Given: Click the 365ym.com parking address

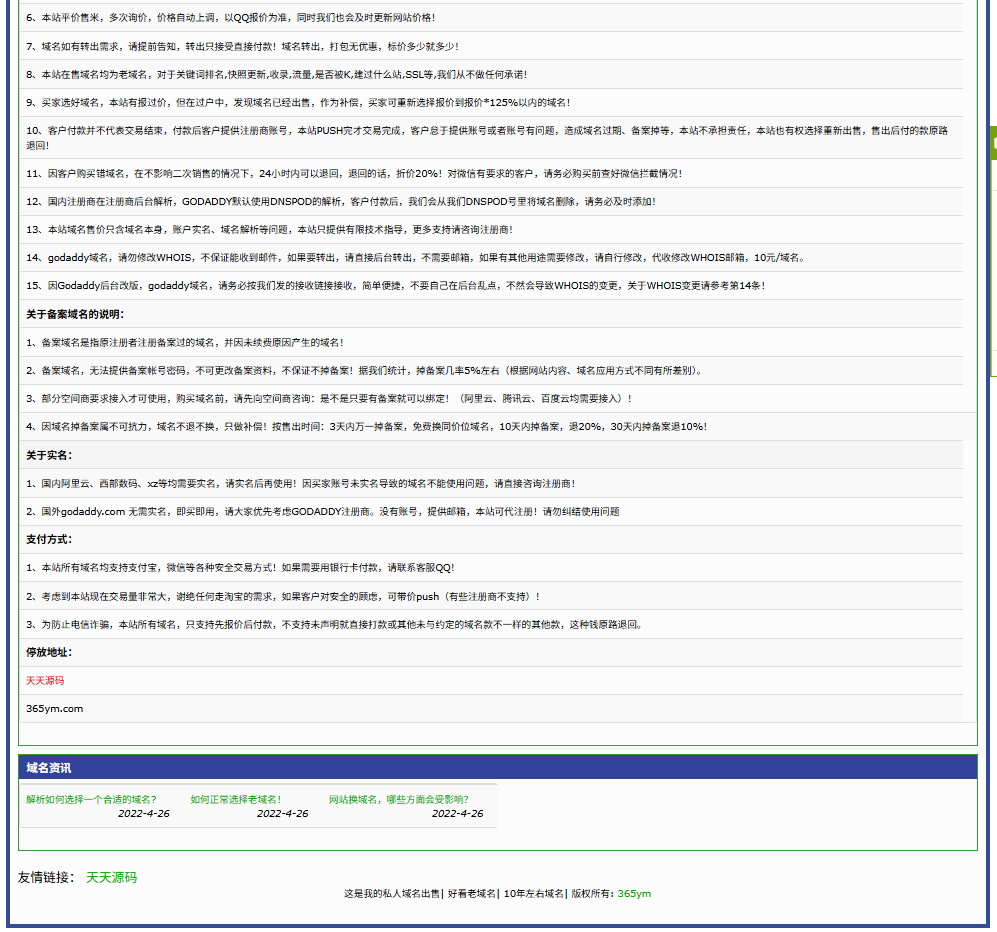Looking at the screenshot, I should (x=55, y=709).
